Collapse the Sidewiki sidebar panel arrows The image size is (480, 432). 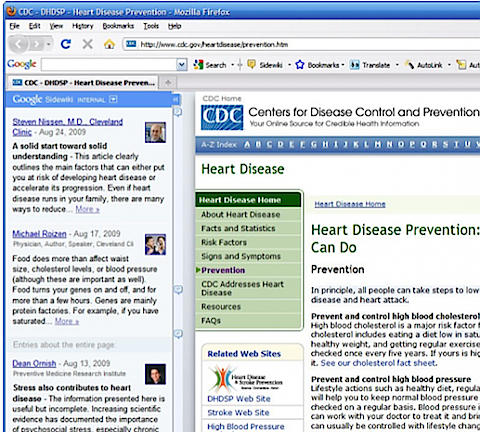(176, 99)
